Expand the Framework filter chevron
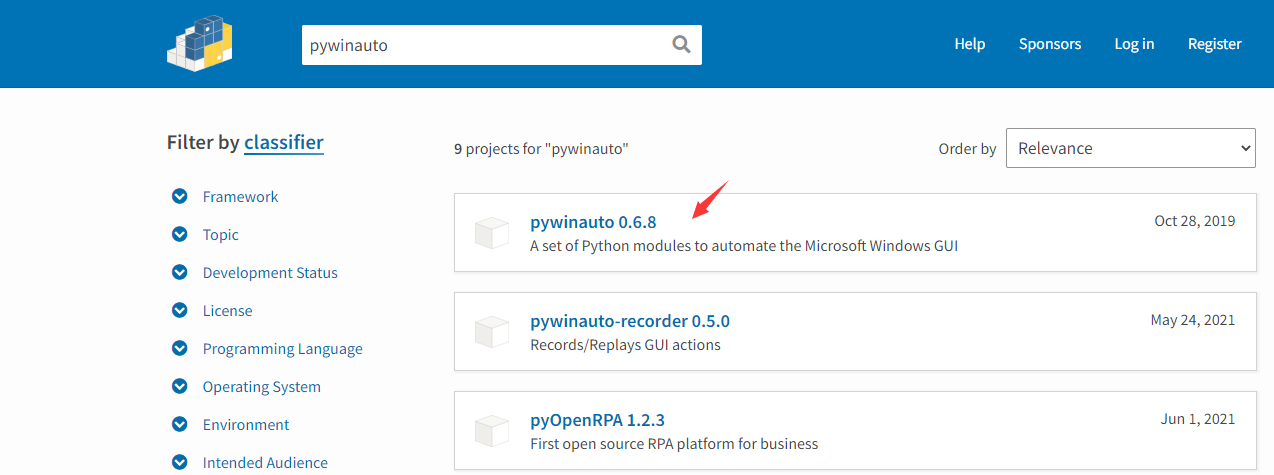 coord(180,197)
